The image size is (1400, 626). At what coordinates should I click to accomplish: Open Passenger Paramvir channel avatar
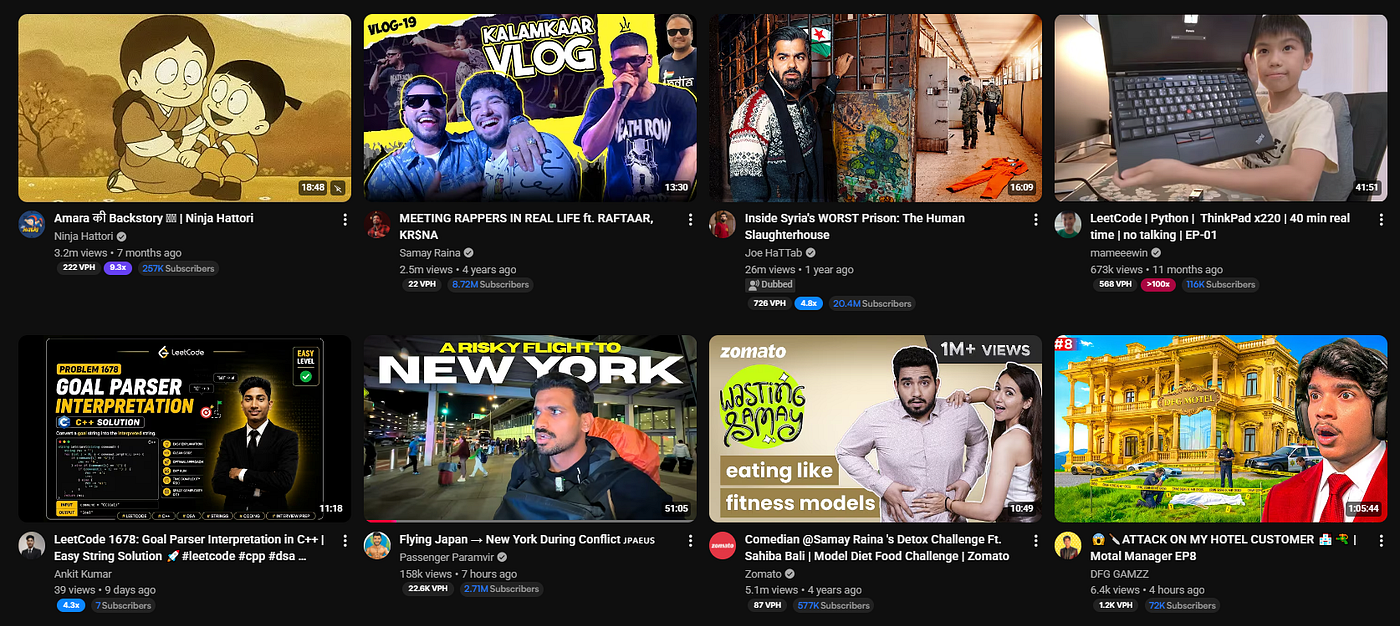[x=377, y=545]
